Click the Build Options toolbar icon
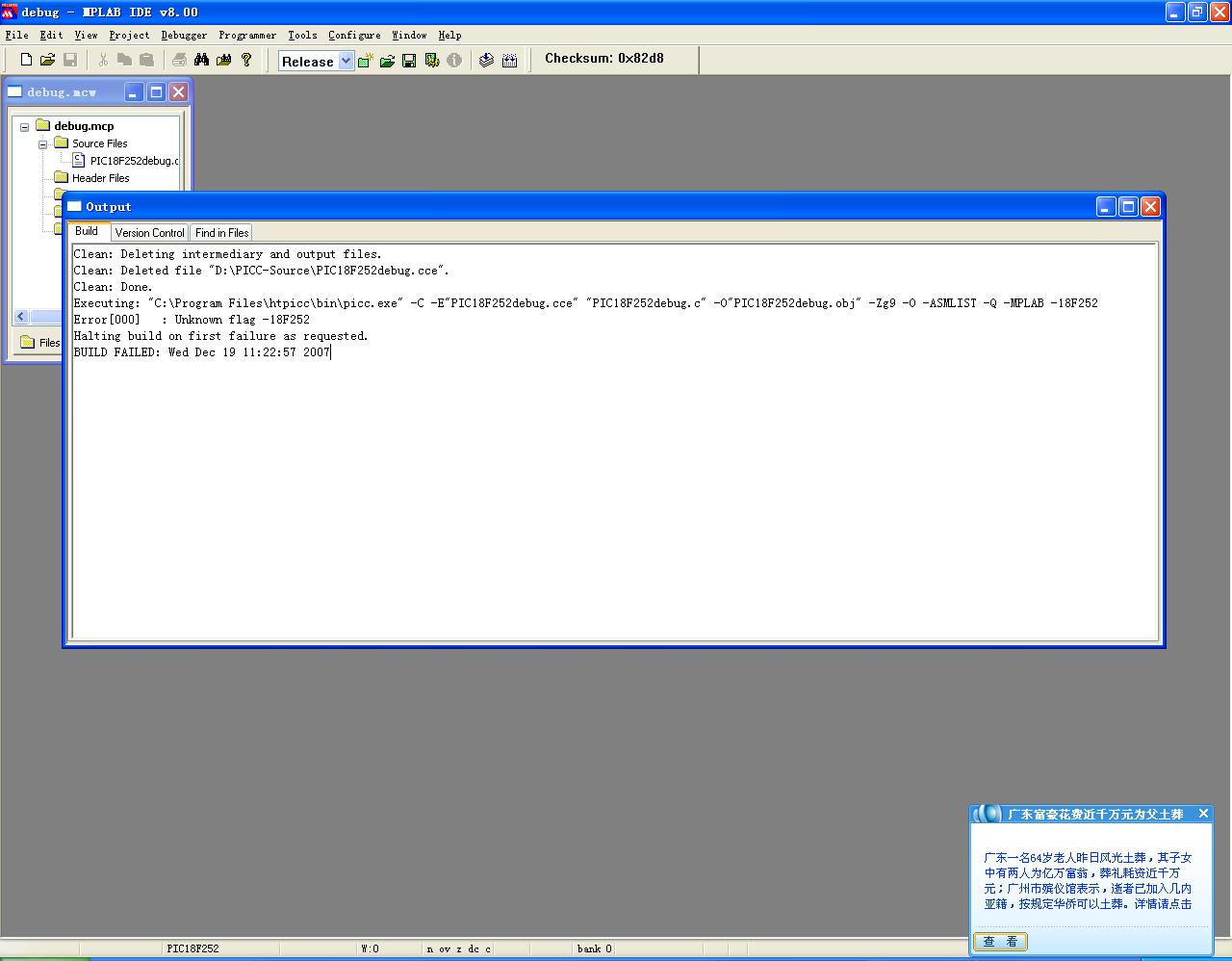This screenshot has height=961, width=1232. [x=432, y=61]
